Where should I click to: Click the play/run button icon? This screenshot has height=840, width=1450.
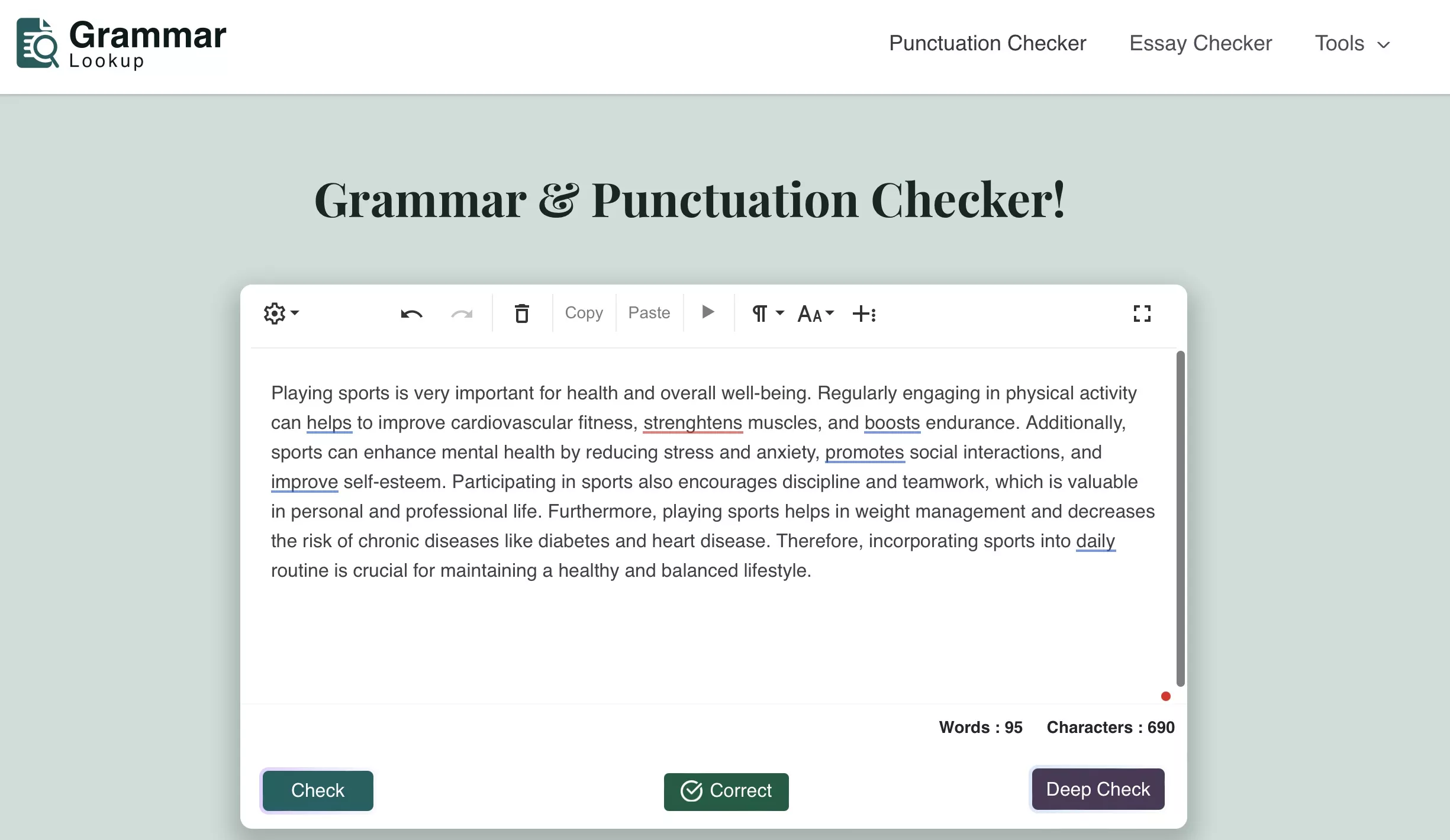coord(708,312)
